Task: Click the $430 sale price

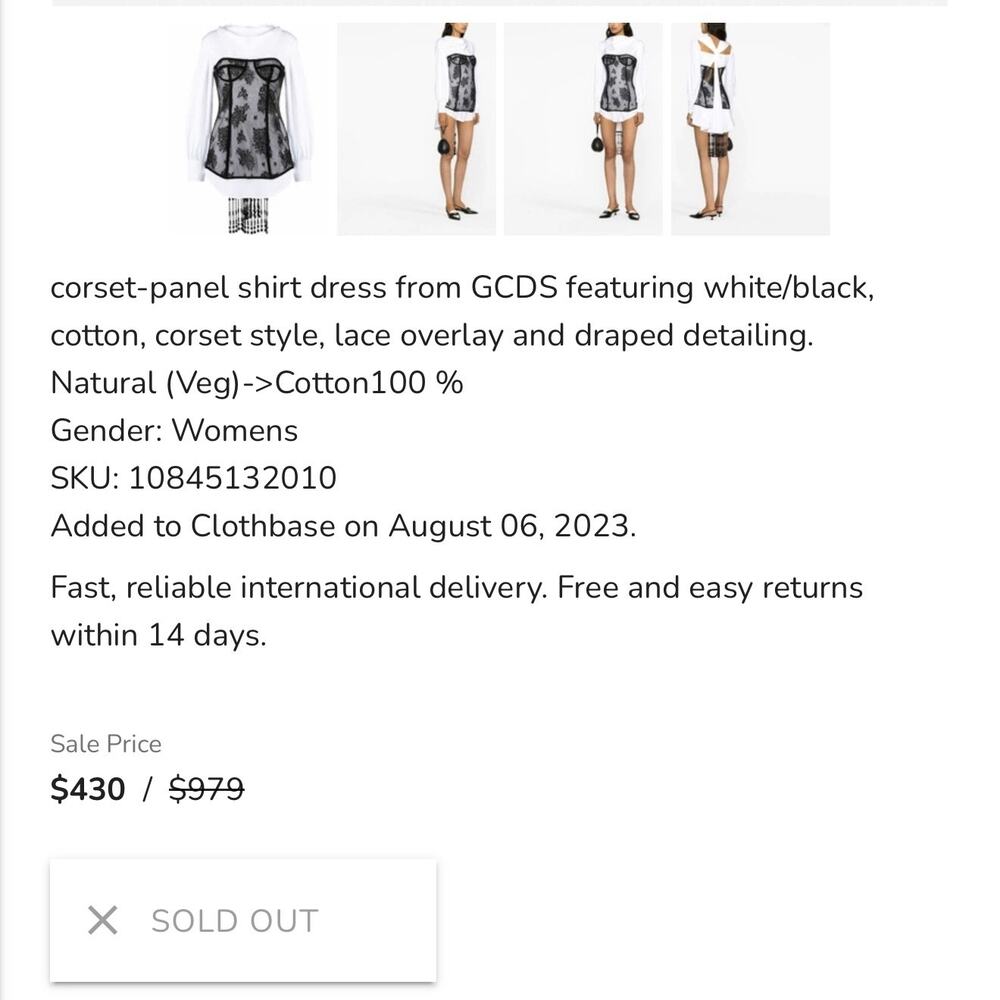Action: coord(88,789)
